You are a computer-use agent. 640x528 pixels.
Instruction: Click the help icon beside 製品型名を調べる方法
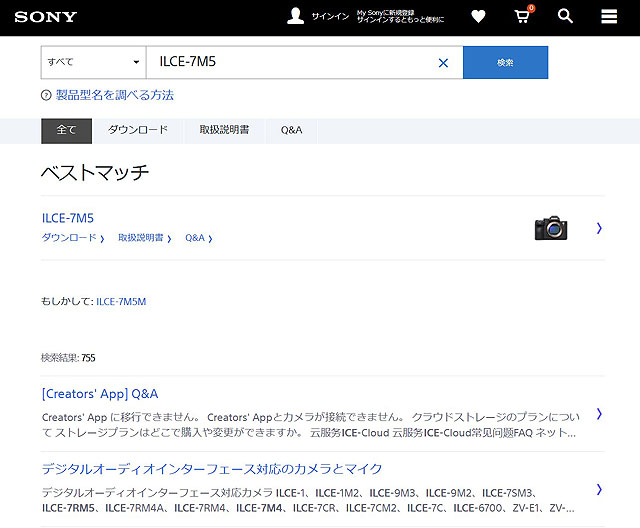46,96
